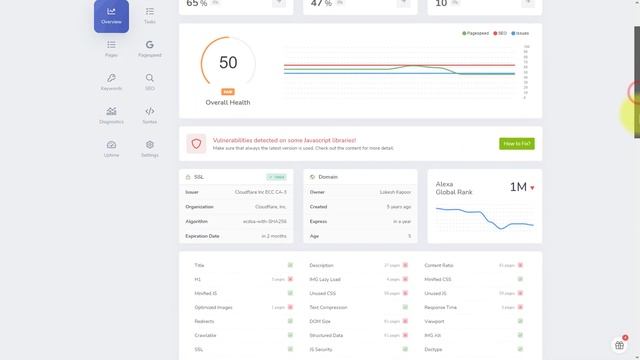The height and width of the screenshot is (360, 640).
Task: Click the Optimized Images failed status box
Action: (x=290, y=307)
